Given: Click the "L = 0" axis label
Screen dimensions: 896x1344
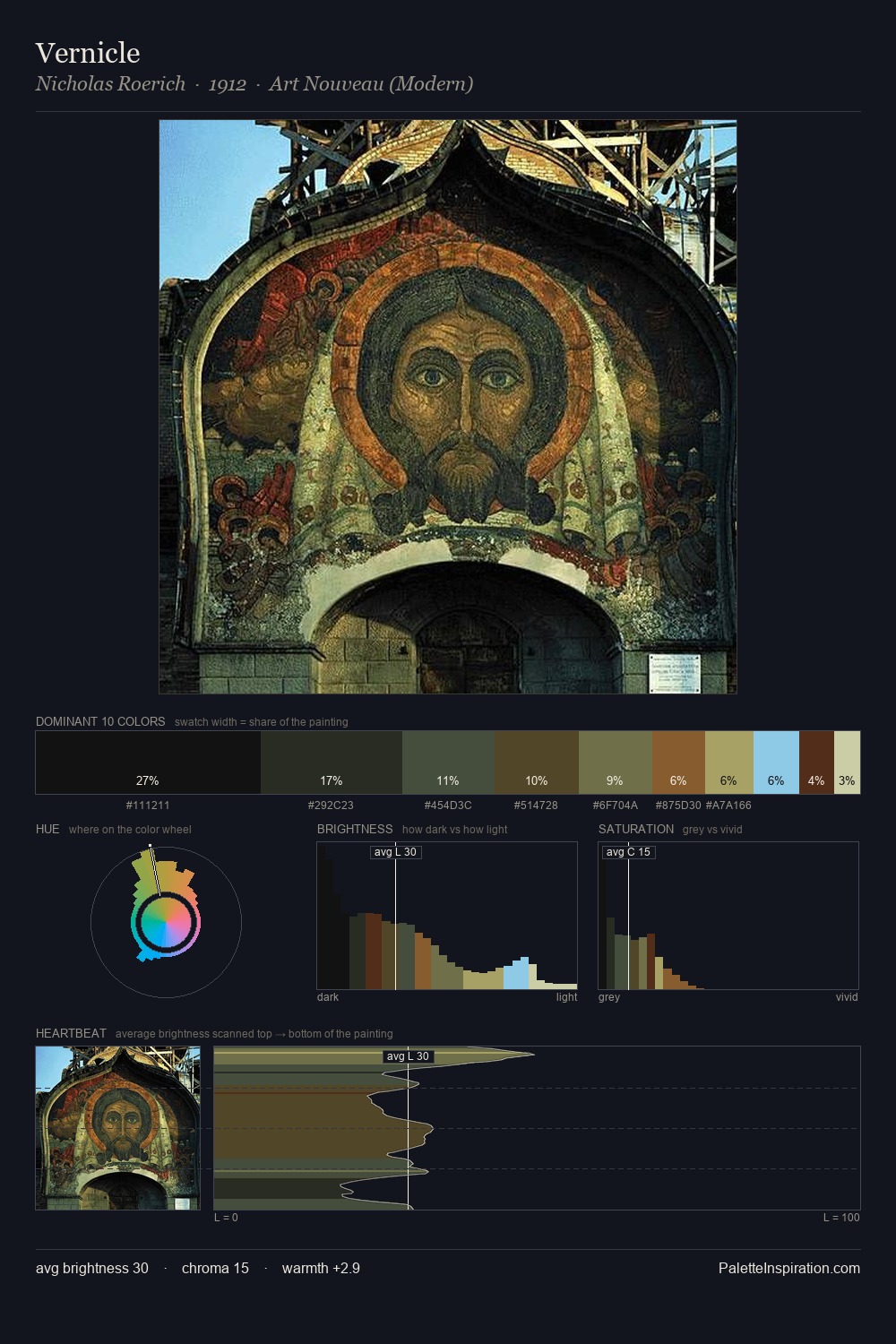Looking at the screenshot, I should 226,1218.
